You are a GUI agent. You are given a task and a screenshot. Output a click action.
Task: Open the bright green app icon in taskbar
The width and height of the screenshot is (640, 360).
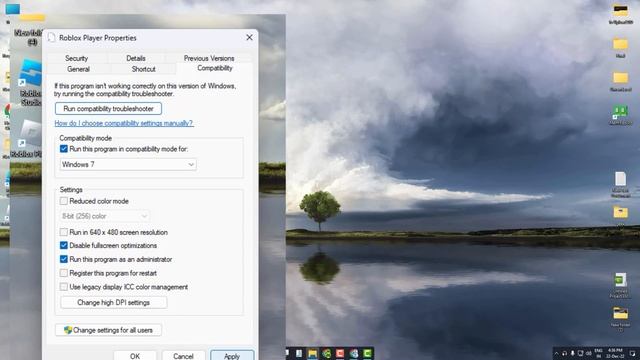tap(367, 353)
